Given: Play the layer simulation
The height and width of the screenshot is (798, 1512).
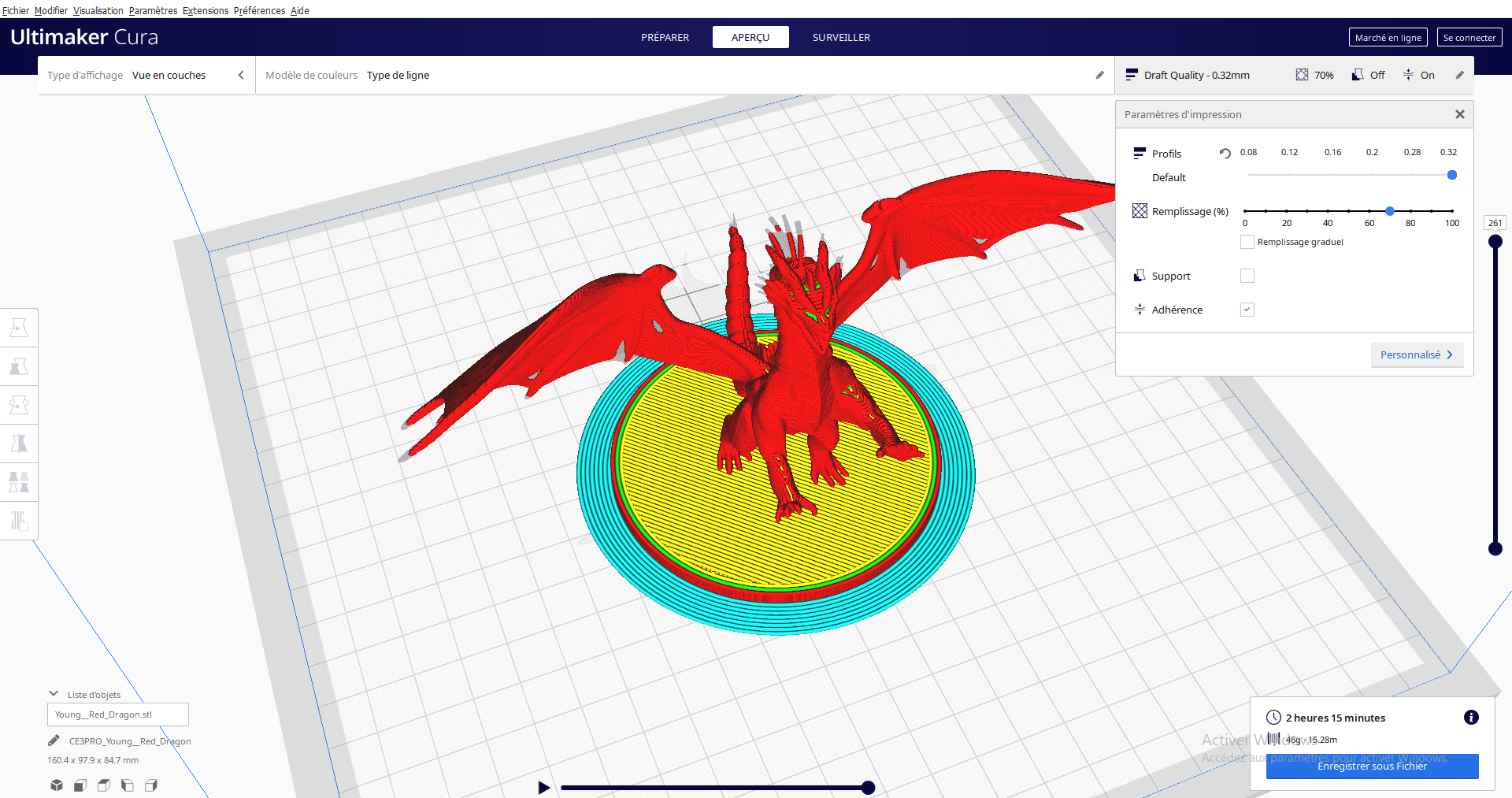Looking at the screenshot, I should pyautogui.click(x=543, y=787).
